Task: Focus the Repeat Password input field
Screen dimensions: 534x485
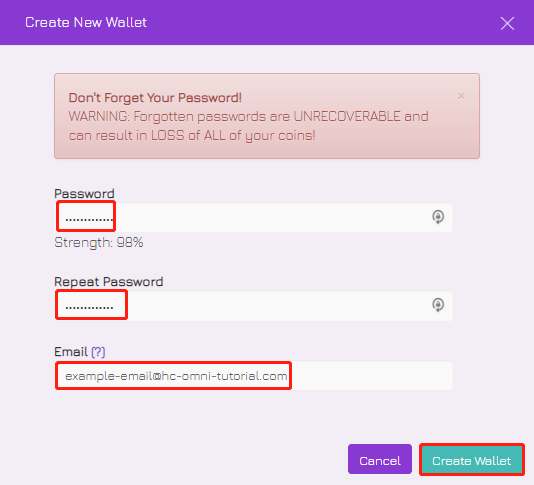Action: click(253, 305)
